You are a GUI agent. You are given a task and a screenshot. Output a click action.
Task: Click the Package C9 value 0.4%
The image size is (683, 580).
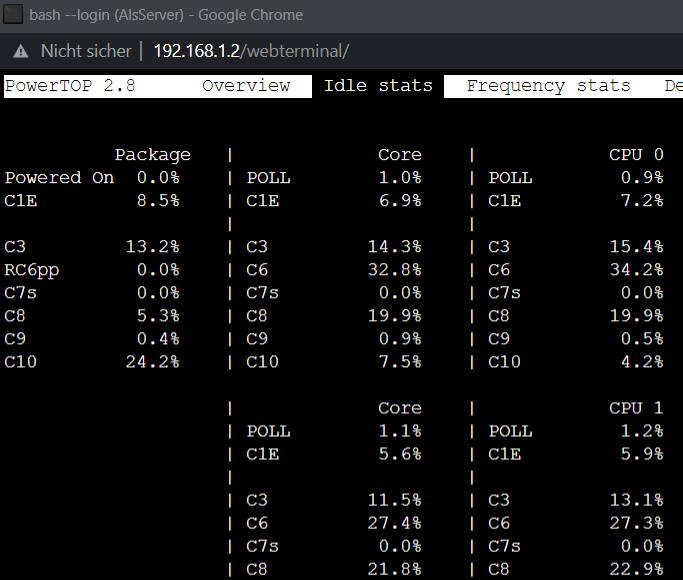[158, 339]
